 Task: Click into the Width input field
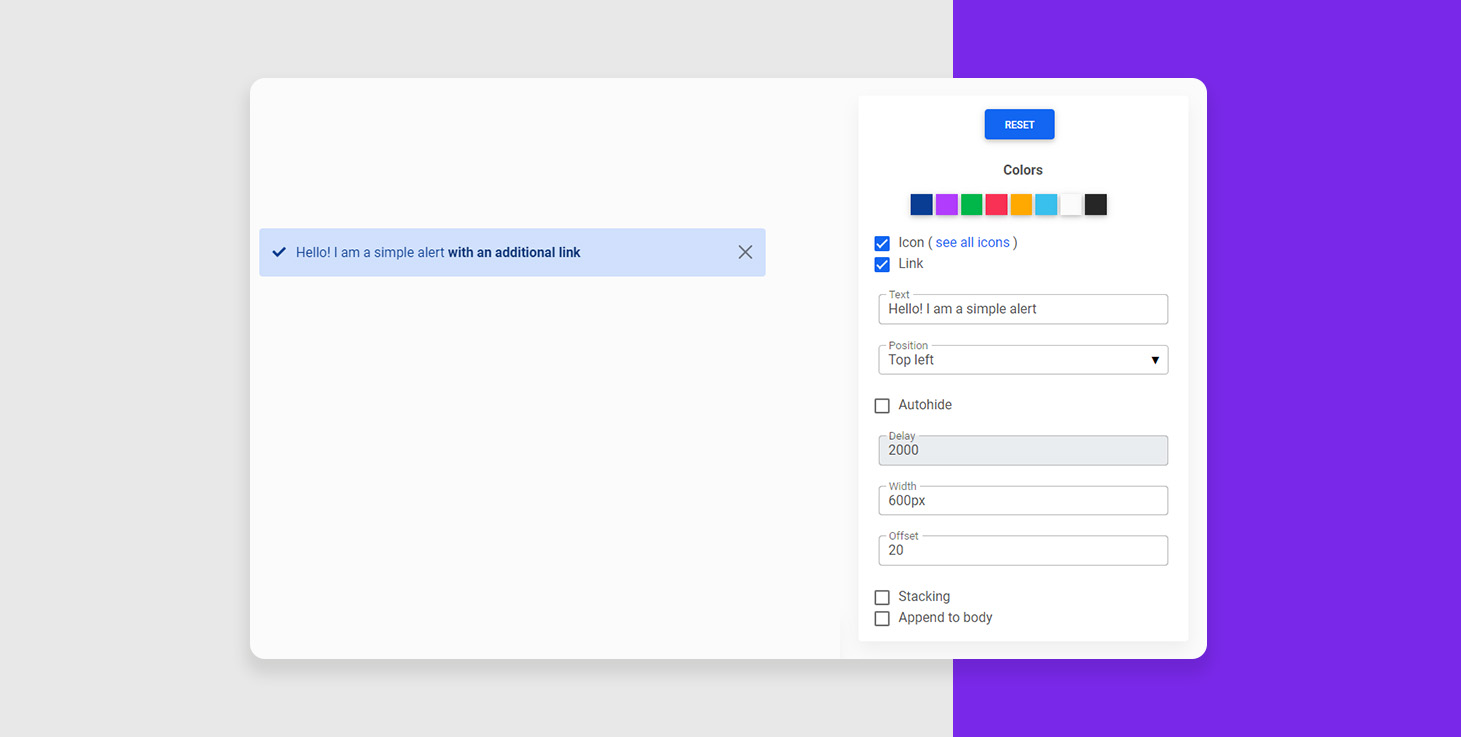click(1023, 501)
